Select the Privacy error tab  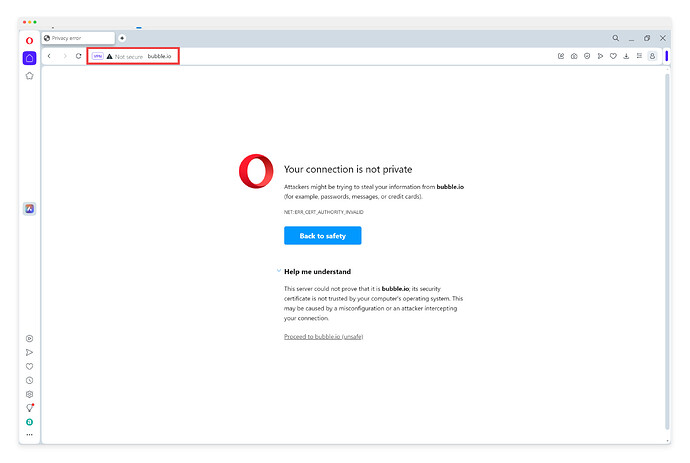coord(78,38)
